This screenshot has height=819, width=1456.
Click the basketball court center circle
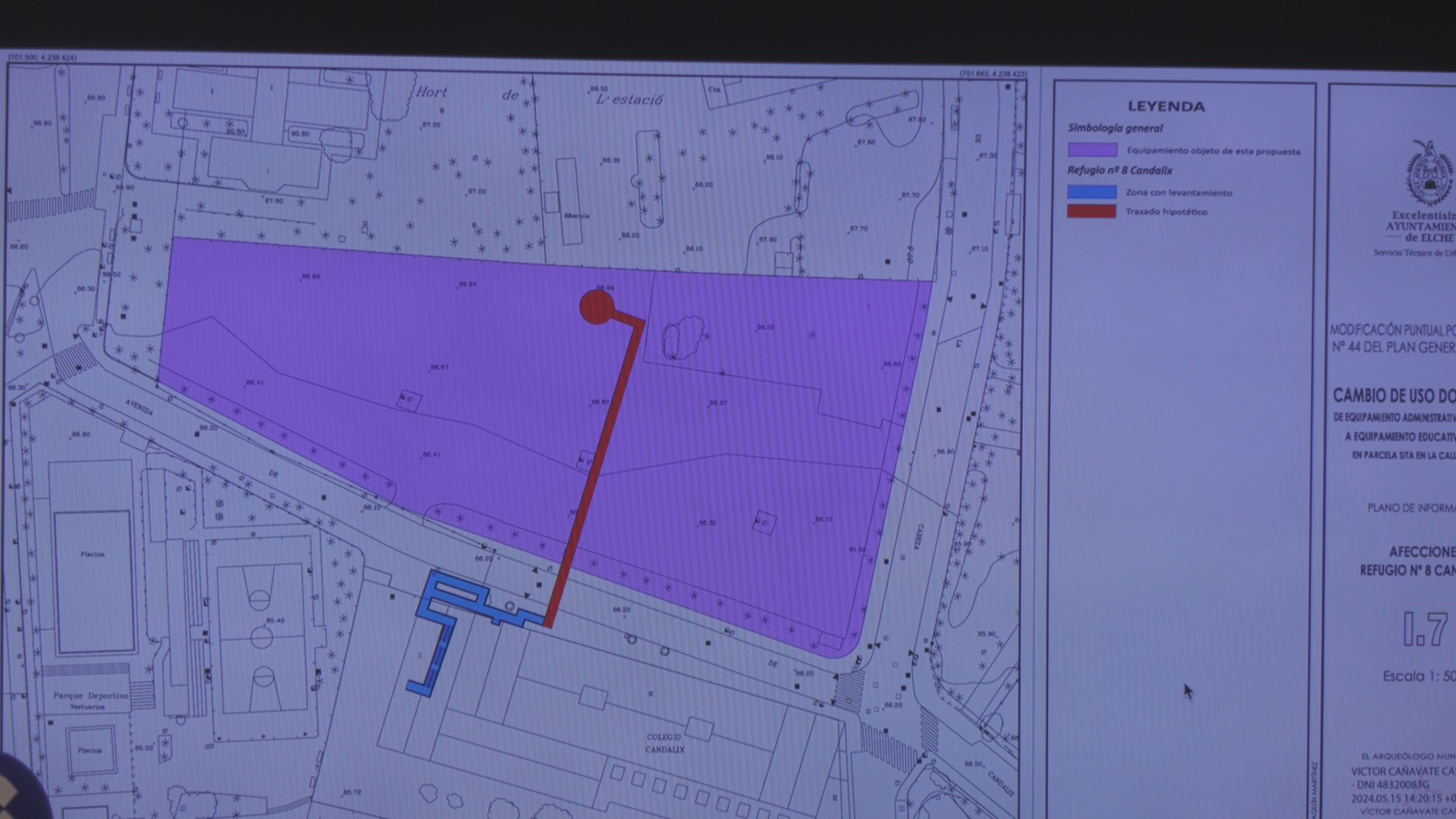(262, 637)
